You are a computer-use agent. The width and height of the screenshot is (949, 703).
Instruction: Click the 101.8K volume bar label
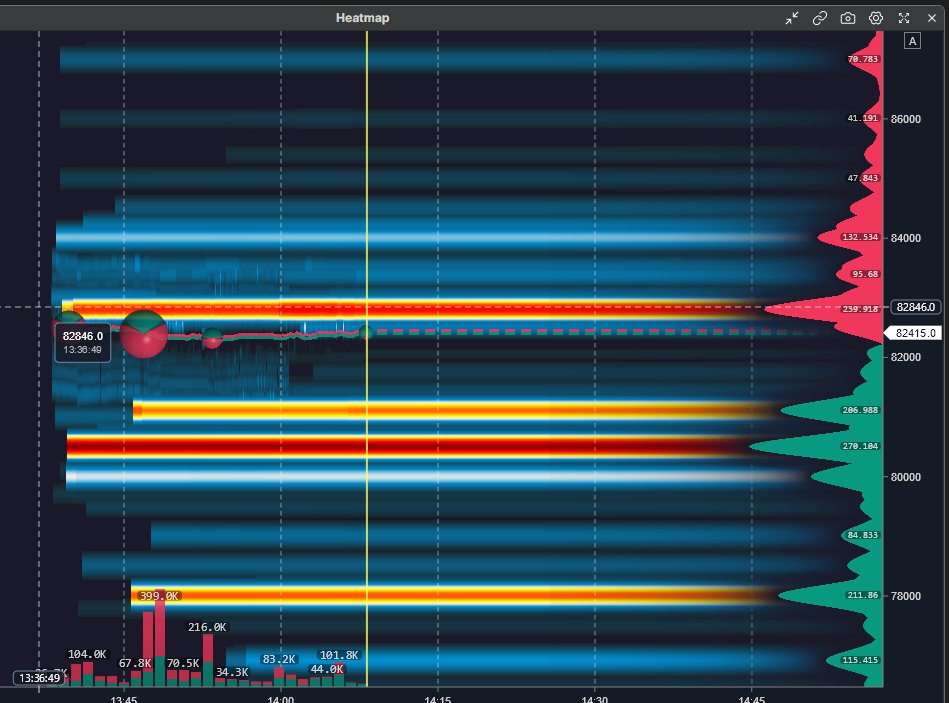point(339,655)
